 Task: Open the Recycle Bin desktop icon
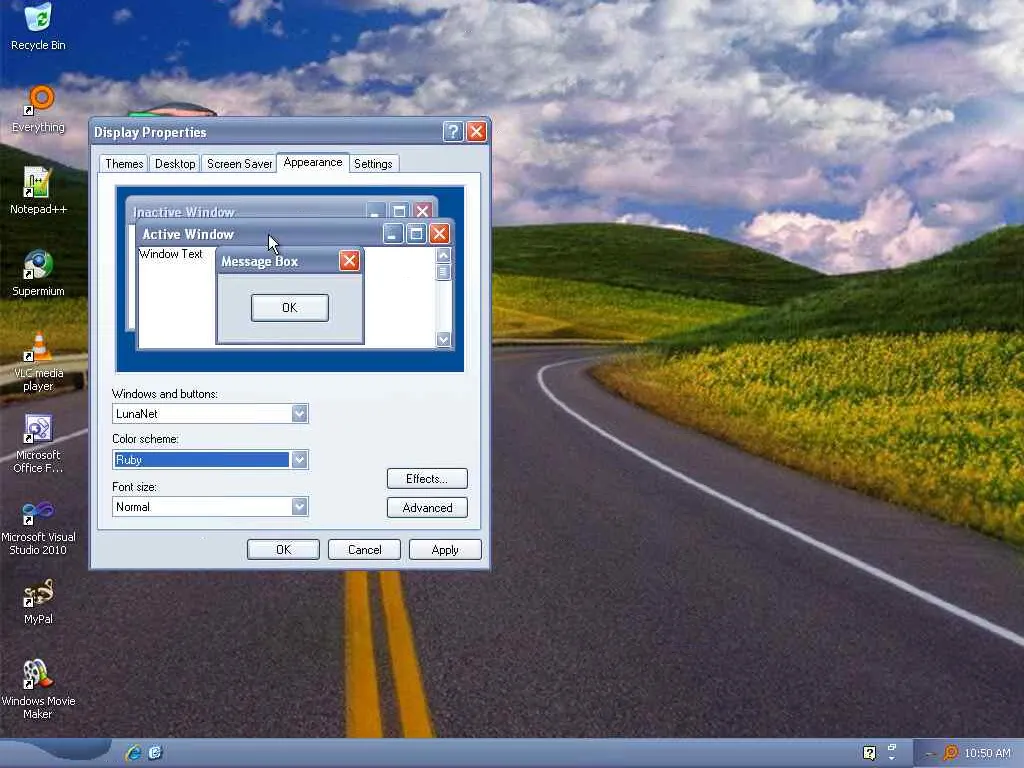[38, 26]
